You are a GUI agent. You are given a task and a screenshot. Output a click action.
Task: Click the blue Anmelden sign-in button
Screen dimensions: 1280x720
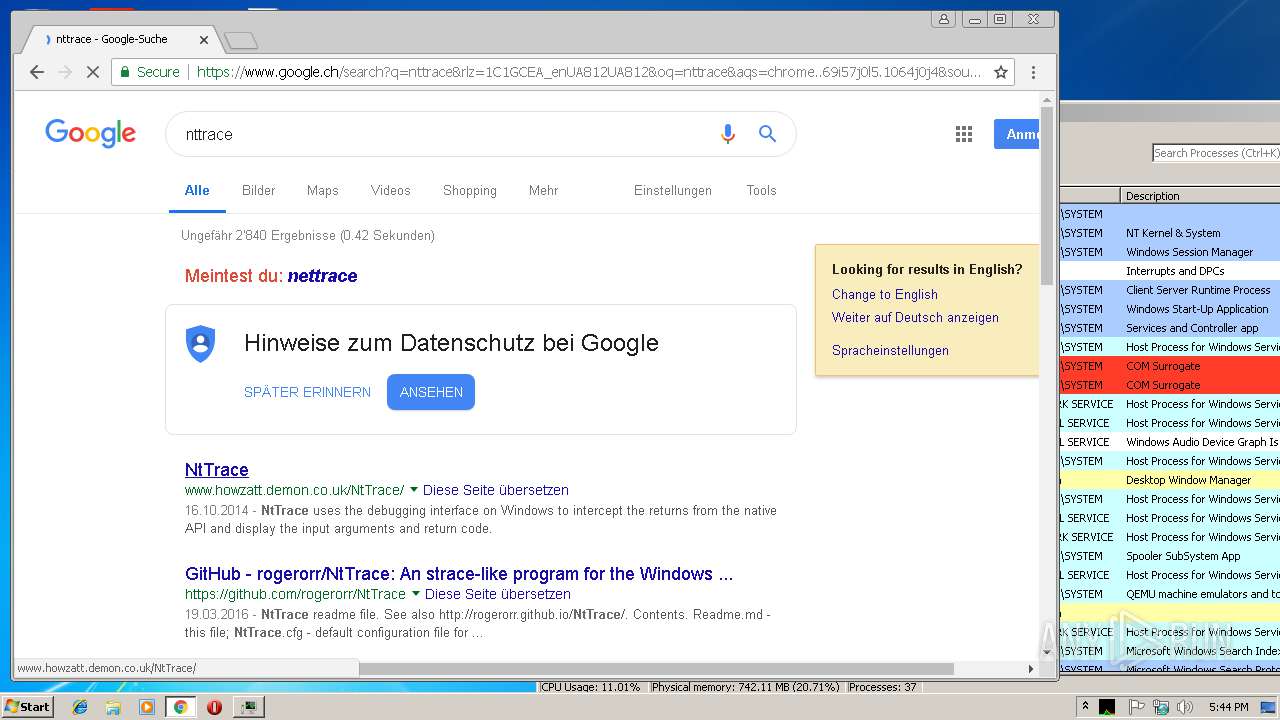[1017, 134]
